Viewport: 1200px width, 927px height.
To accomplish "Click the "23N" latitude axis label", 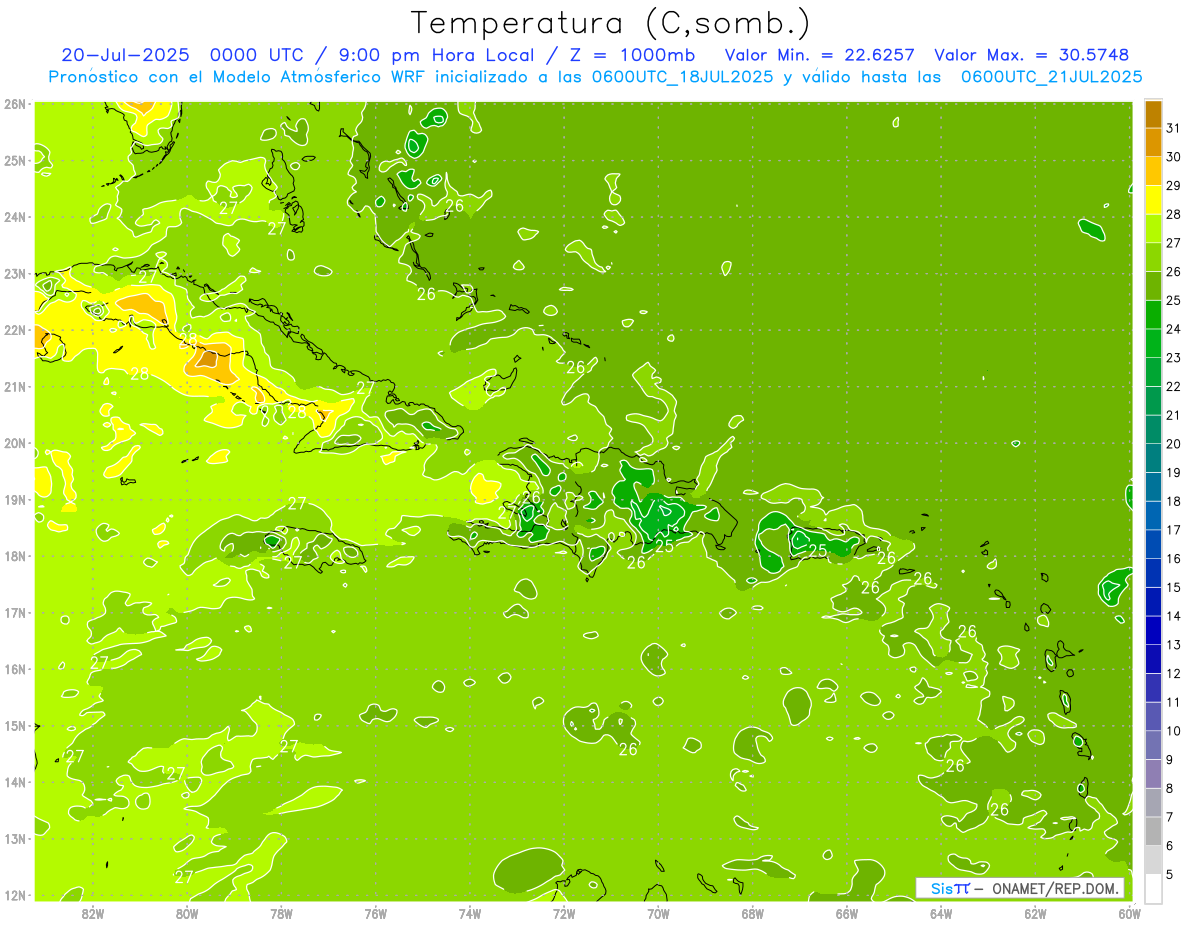I will click(15, 274).
